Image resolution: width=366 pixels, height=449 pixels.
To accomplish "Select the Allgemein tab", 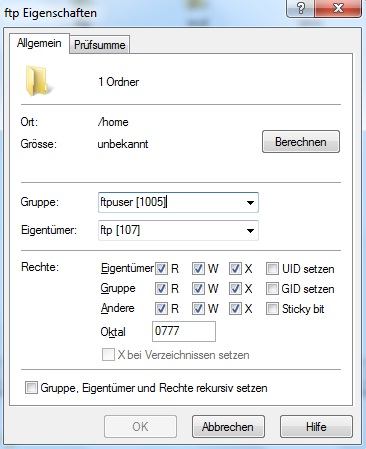I will click(39, 43).
